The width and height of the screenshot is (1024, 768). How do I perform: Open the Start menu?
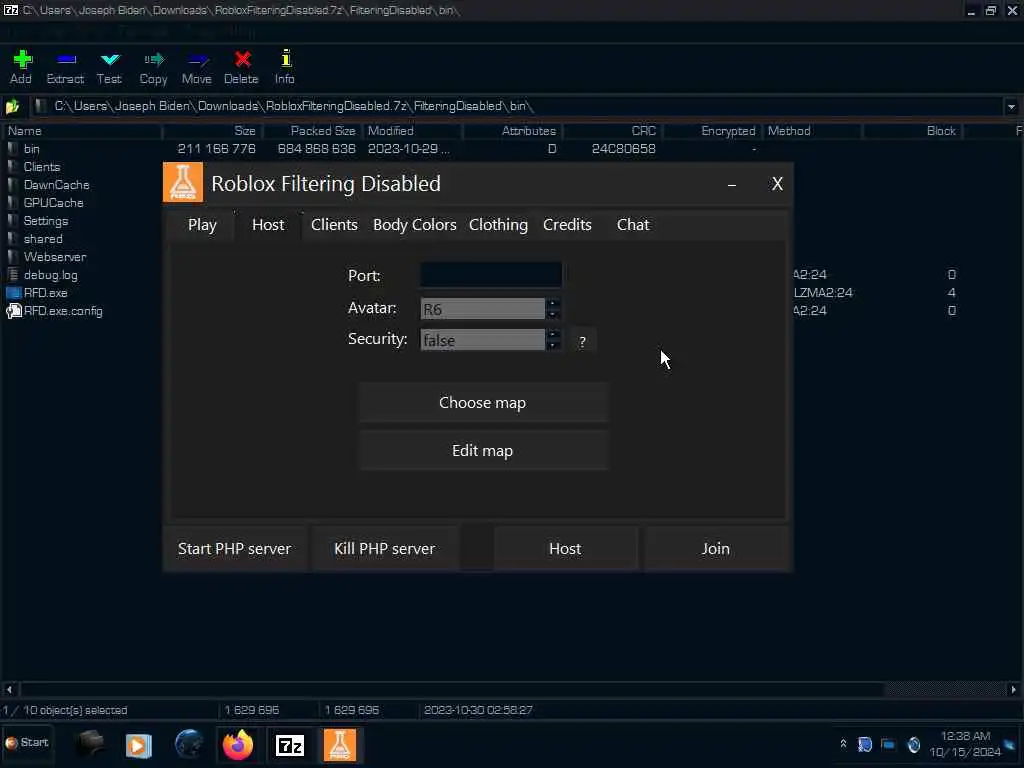pyautogui.click(x=27, y=743)
